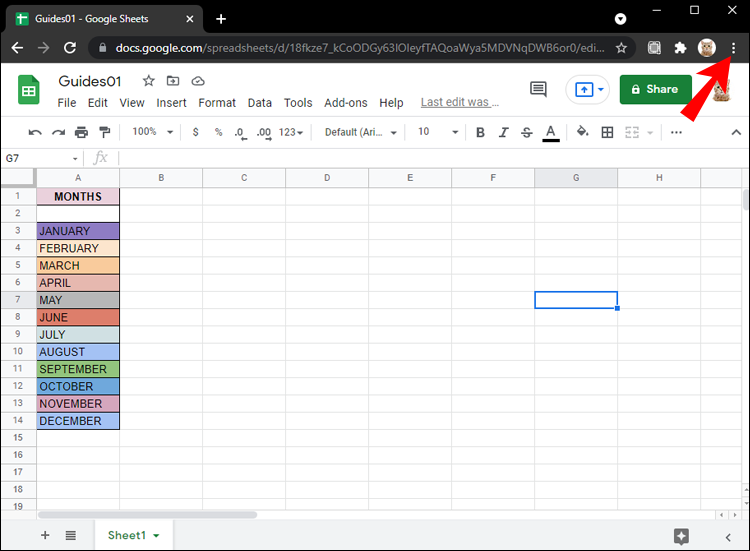Image resolution: width=750 pixels, height=551 pixels.
Task: Increase decimal places icon
Action: pyautogui.click(x=264, y=132)
